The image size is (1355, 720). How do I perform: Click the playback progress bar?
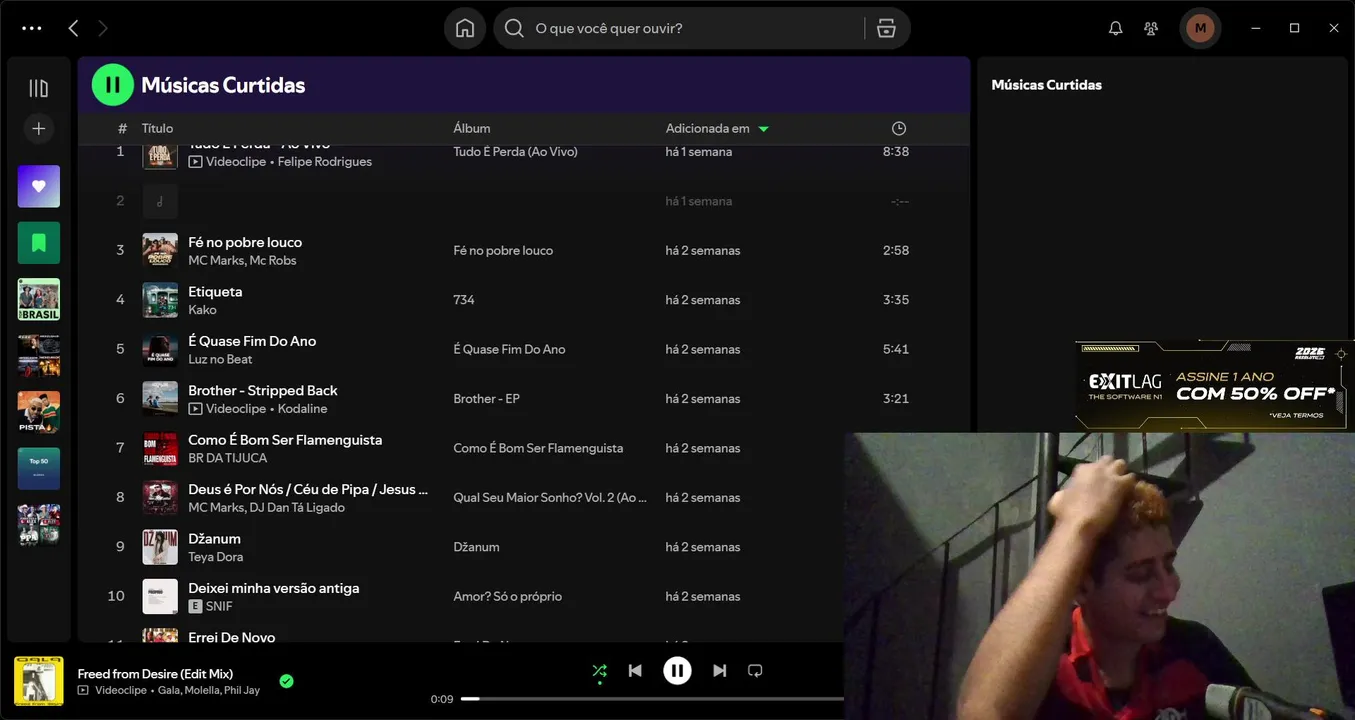pos(652,699)
